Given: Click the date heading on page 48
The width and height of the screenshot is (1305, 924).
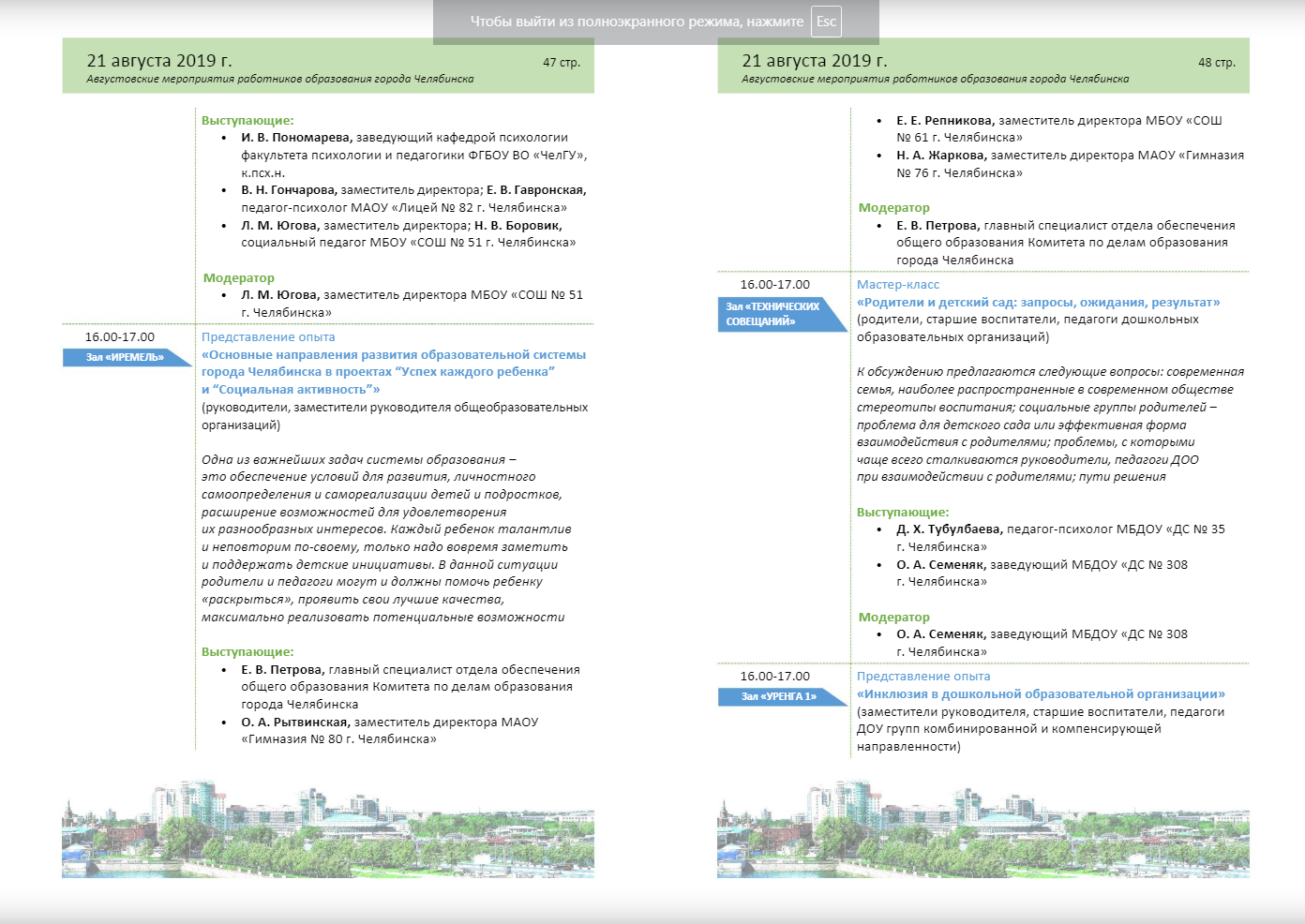Looking at the screenshot, I should coord(815,61).
